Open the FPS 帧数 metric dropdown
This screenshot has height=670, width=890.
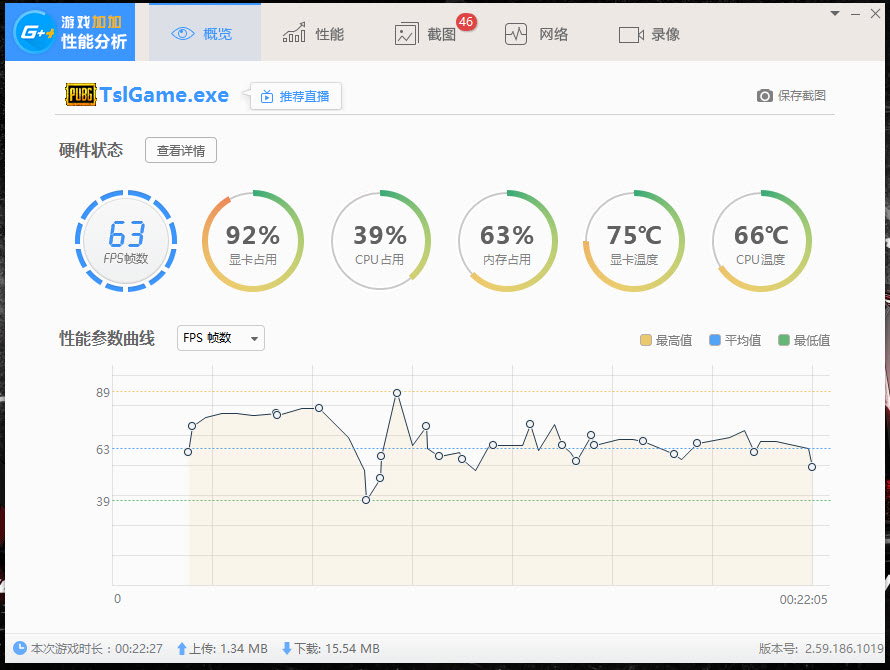click(219, 338)
